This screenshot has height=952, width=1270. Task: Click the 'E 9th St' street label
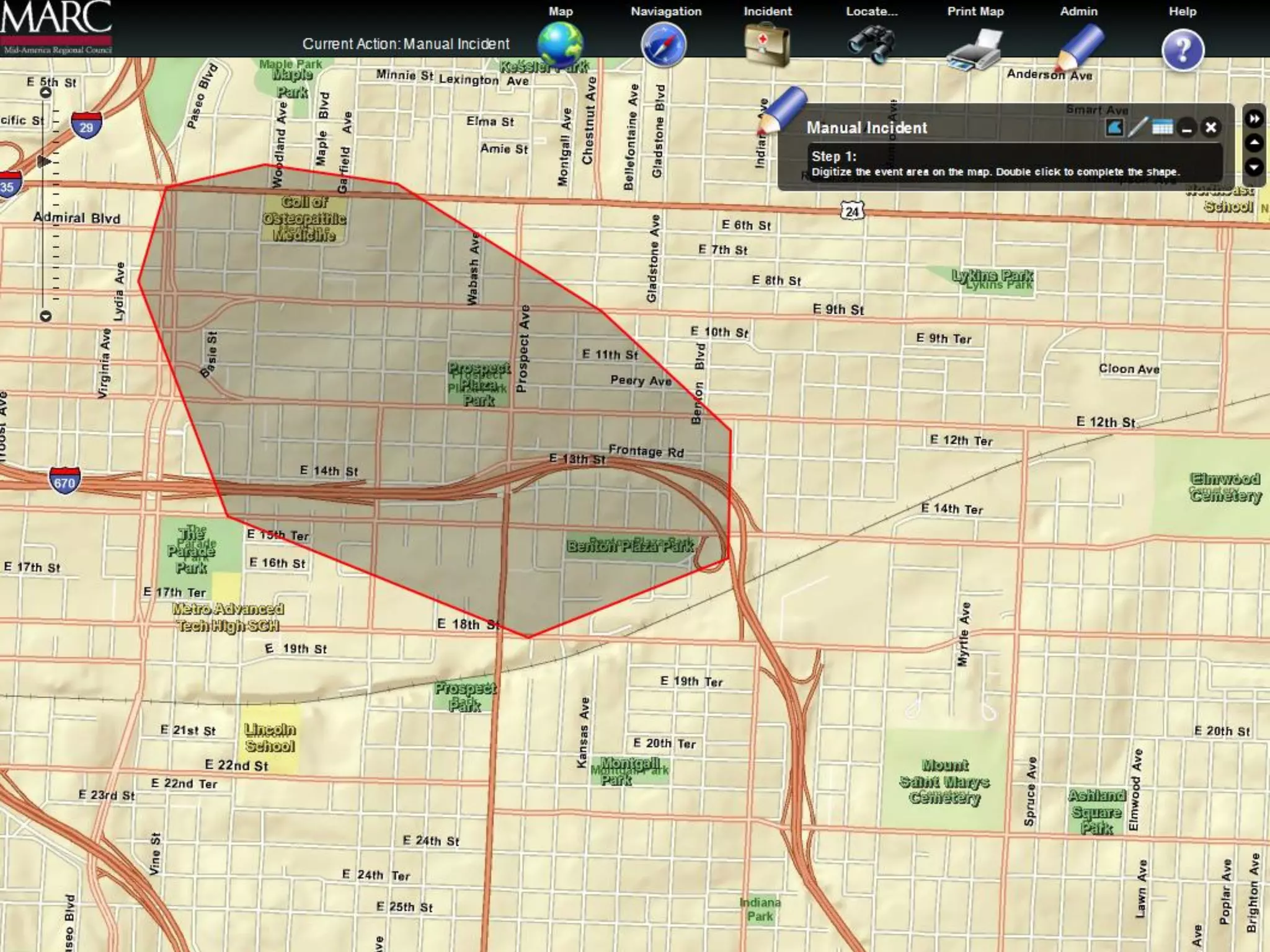838,309
